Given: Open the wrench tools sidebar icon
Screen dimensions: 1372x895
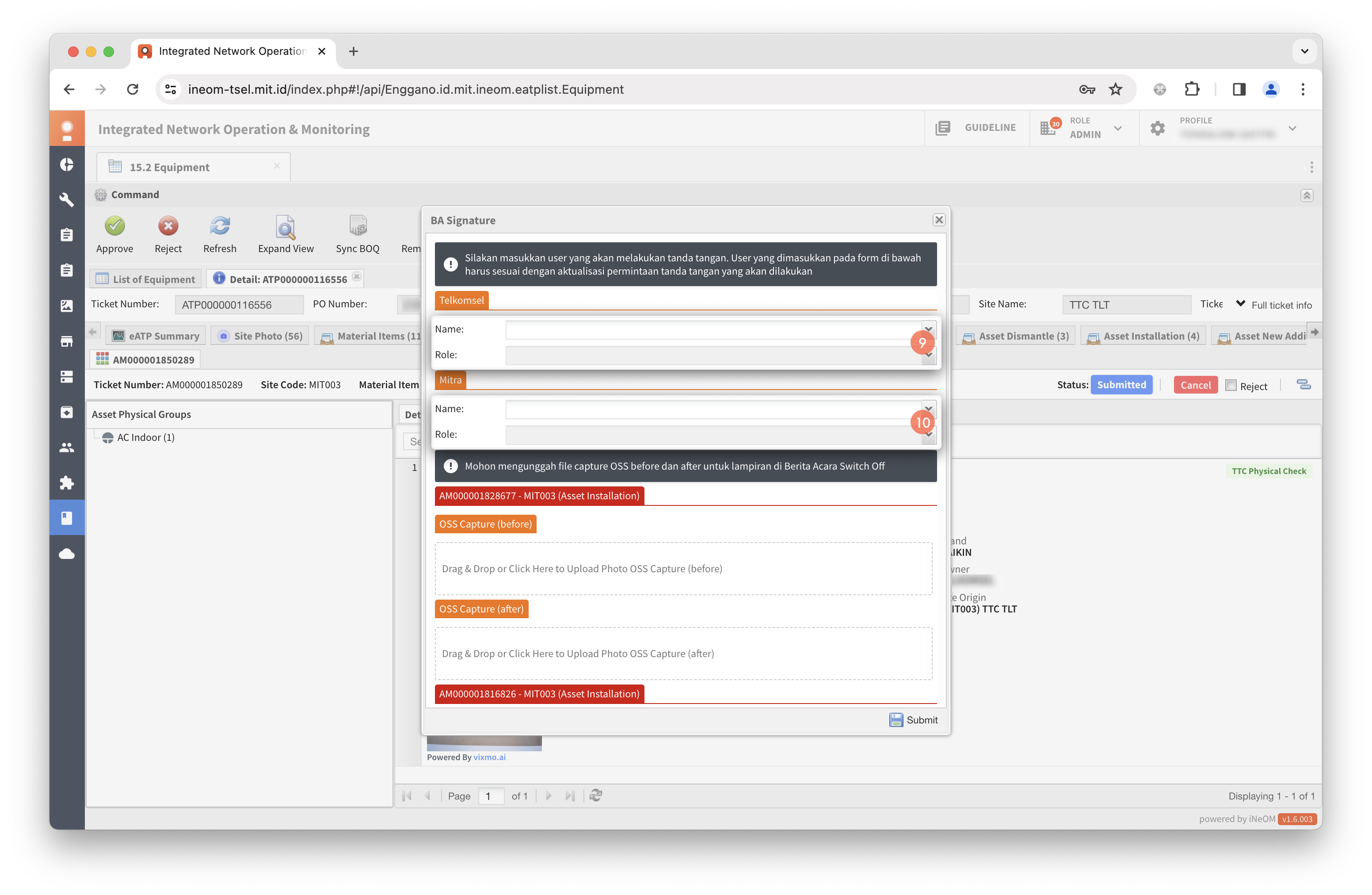Looking at the screenshot, I should coord(67,199).
